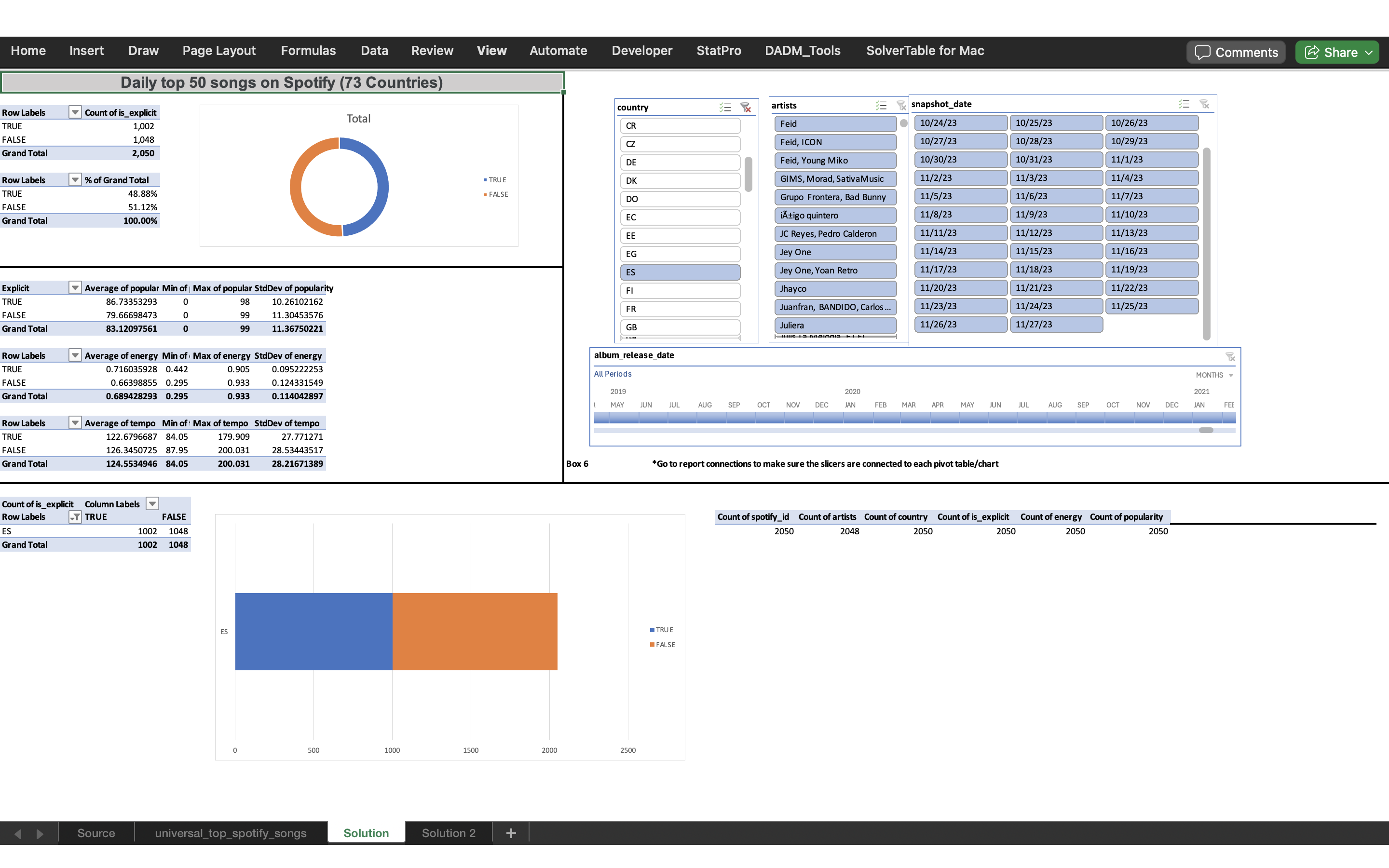Open Row Labels filter for Count of is_explicit
Screen dimensions: 1389x868
click(75, 112)
